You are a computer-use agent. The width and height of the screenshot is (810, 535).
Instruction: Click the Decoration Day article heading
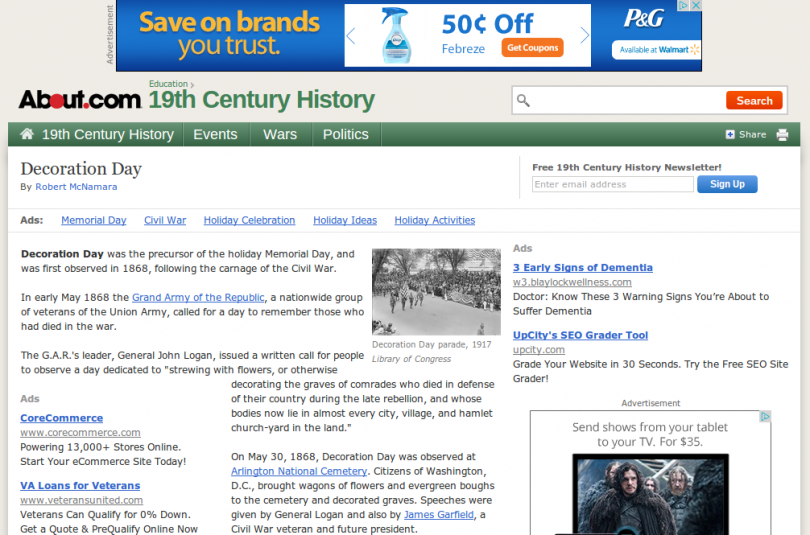click(81, 169)
